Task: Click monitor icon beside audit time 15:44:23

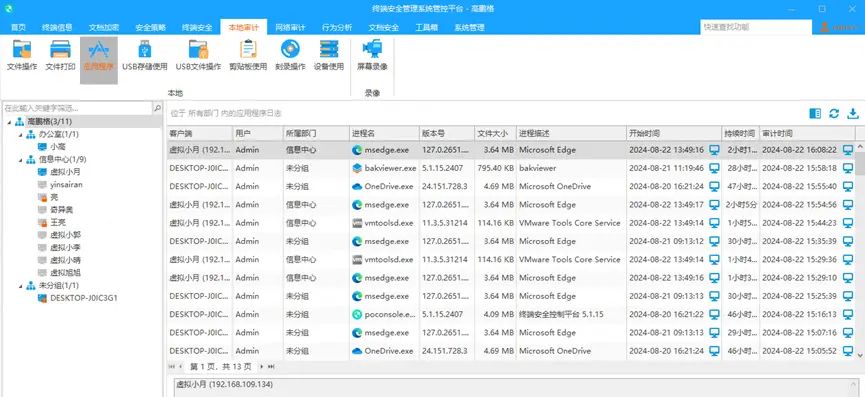Action: pos(848,223)
